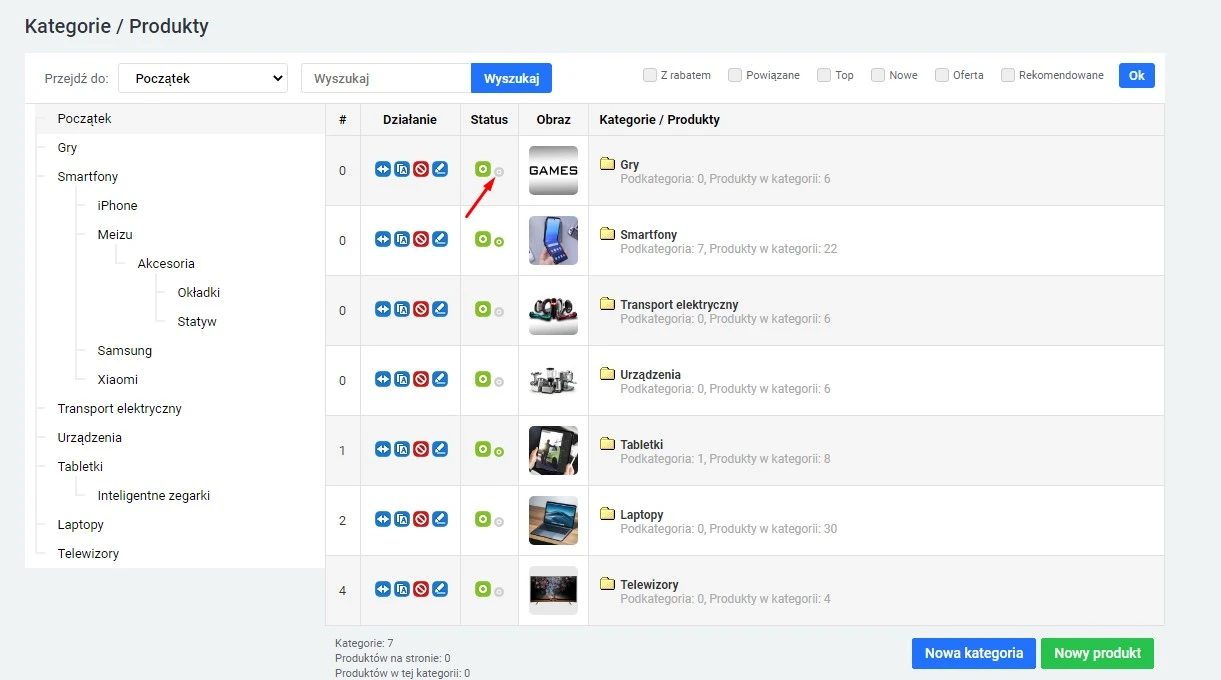Screen dimensions: 1221x680
Task: Select the red block icon for Urządzenia category
Action: tap(421, 379)
